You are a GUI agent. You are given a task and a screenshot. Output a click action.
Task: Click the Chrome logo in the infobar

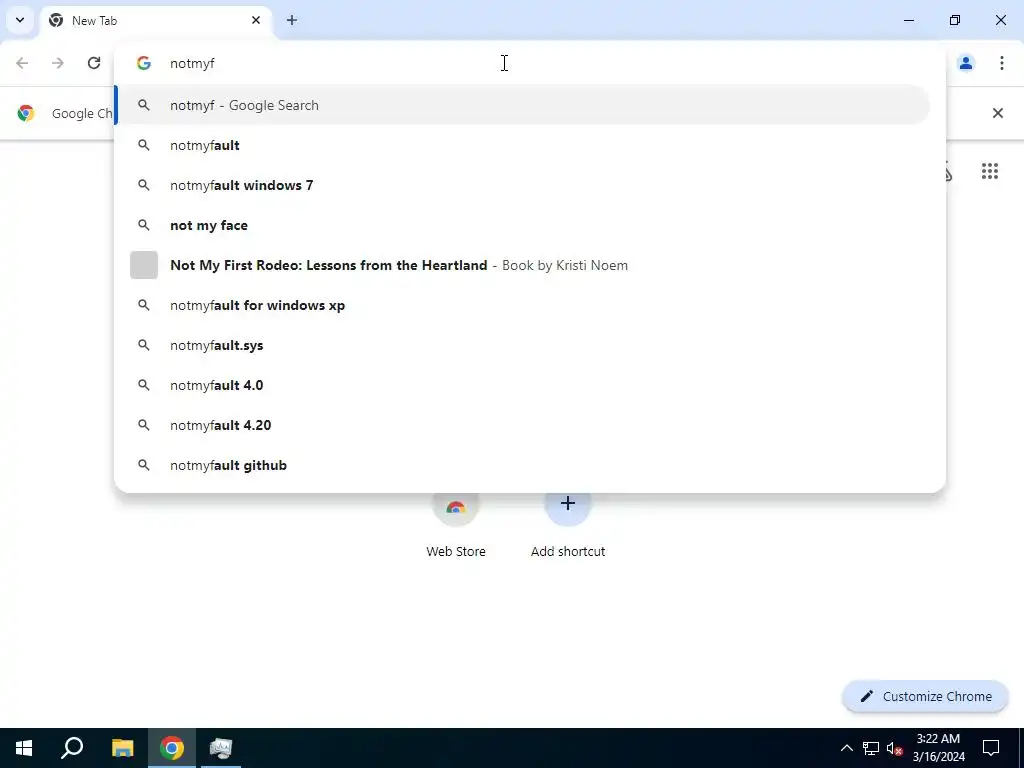[x=26, y=113]
